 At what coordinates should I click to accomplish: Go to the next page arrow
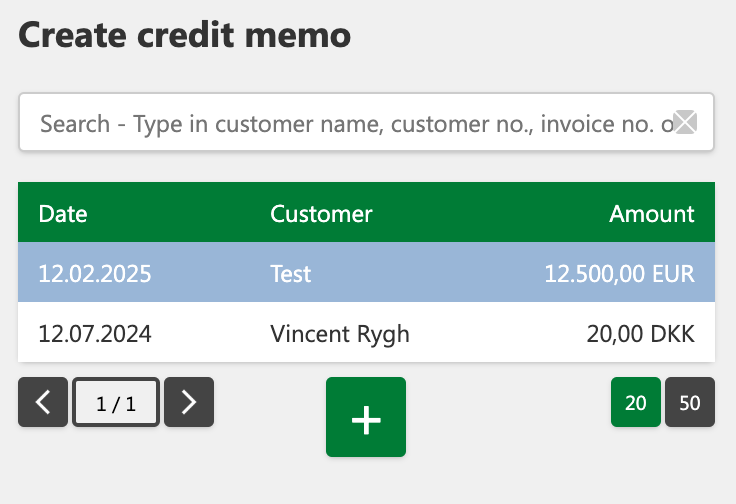[189, 402]
